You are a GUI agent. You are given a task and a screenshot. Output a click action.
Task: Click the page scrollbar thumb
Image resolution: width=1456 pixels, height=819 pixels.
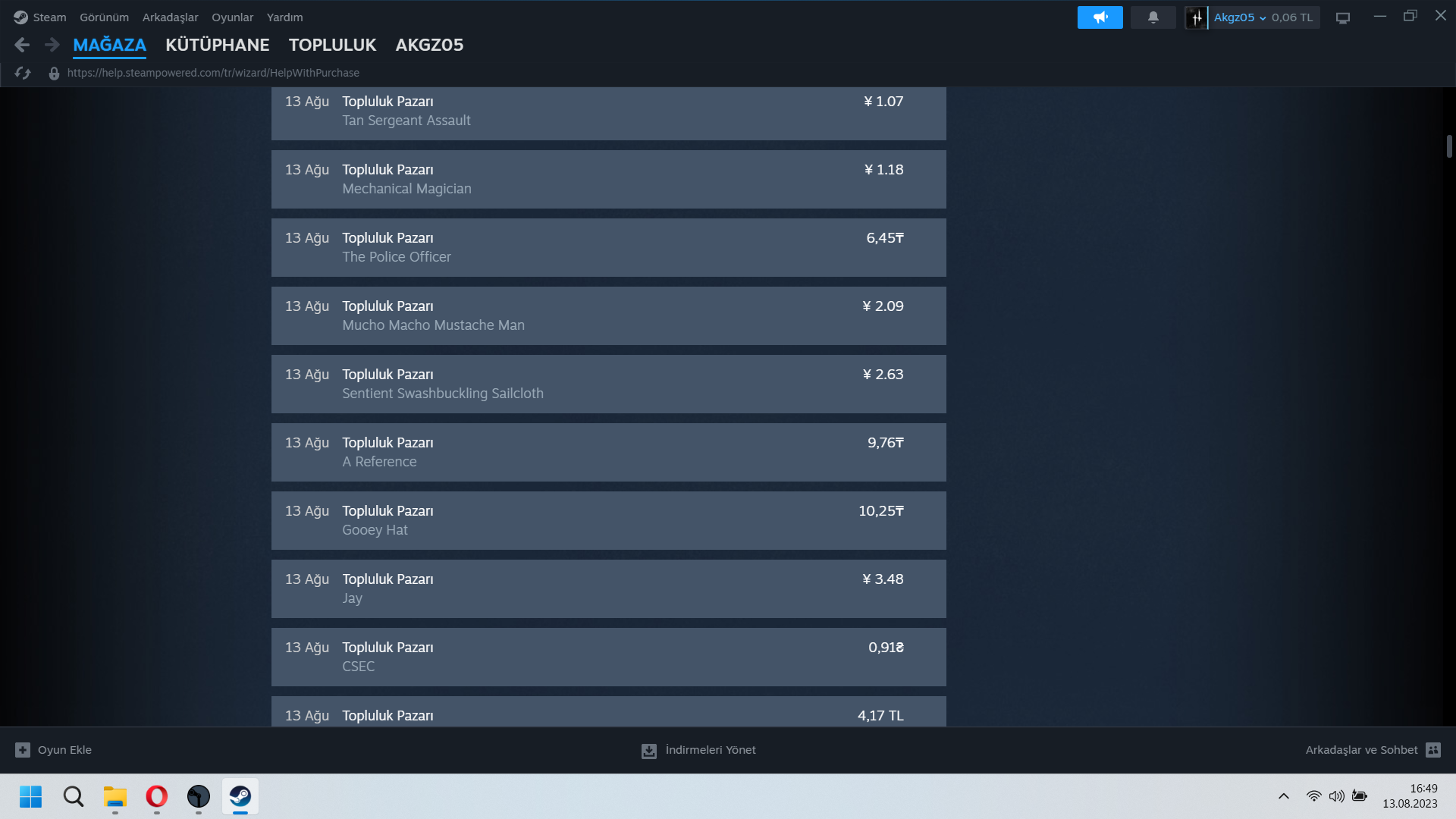[x=1449, y=146]
